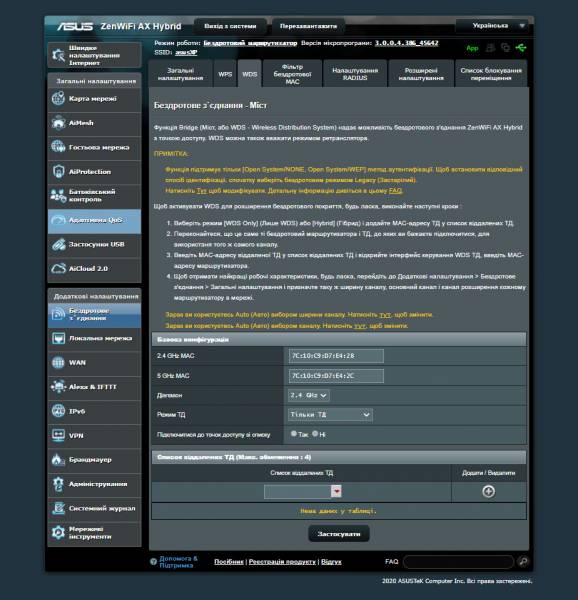Open Network Tools (Мережеві інструменти) icon

59,533
